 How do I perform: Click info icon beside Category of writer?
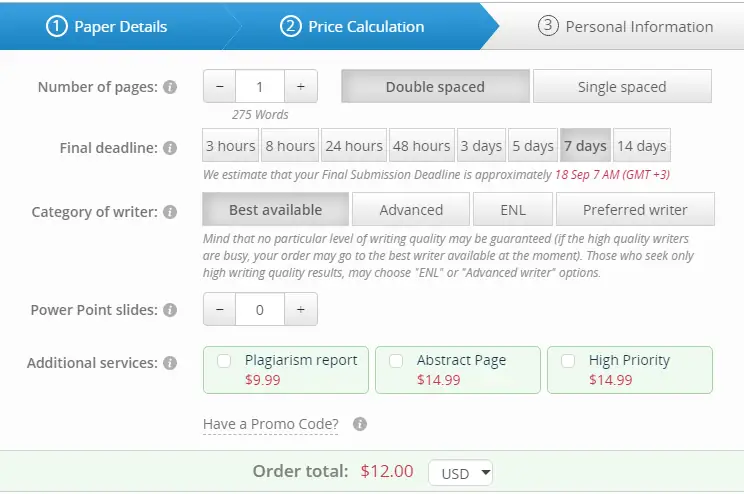click(170, 212)
